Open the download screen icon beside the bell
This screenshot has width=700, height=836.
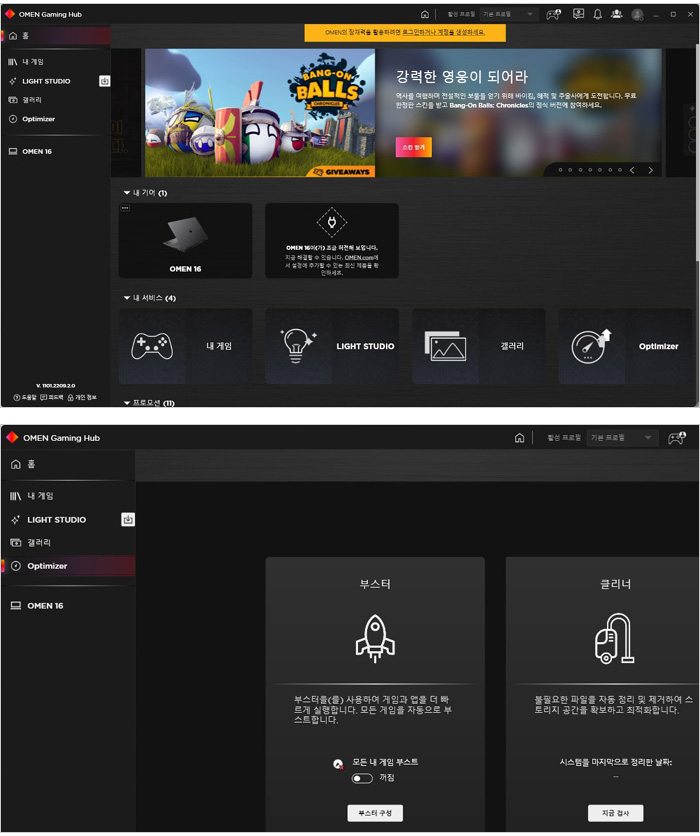tap(578, 14)
